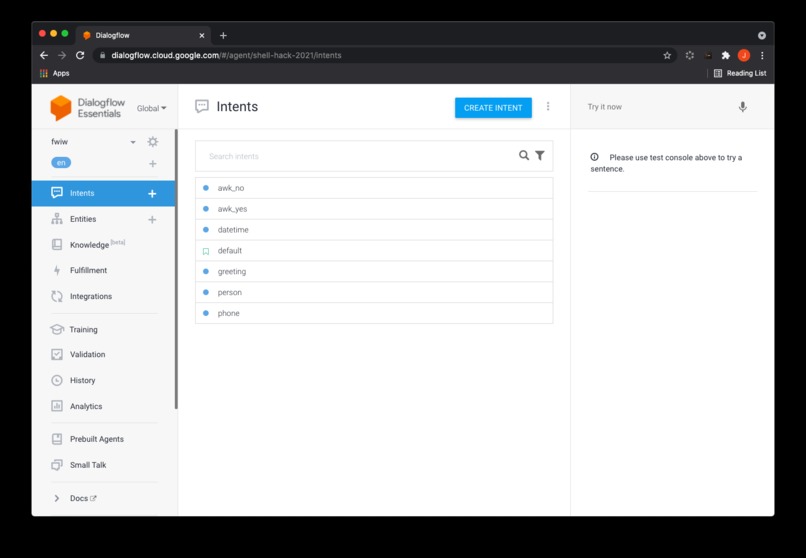
Task: Click the Fulfillment lightning bolt icon
Action: 57,270
